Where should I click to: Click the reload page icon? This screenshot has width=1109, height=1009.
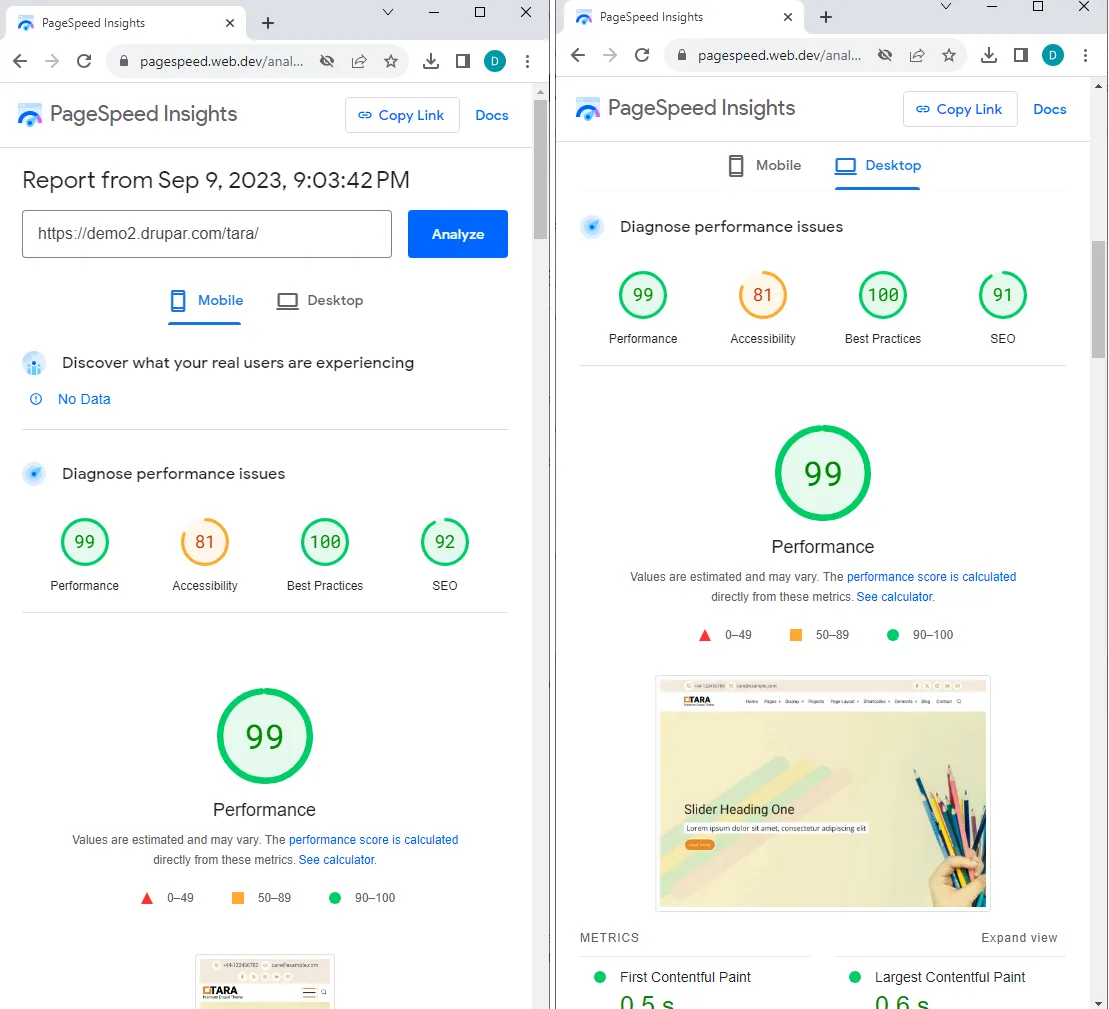pyautogui.click(x=84, y=61)
